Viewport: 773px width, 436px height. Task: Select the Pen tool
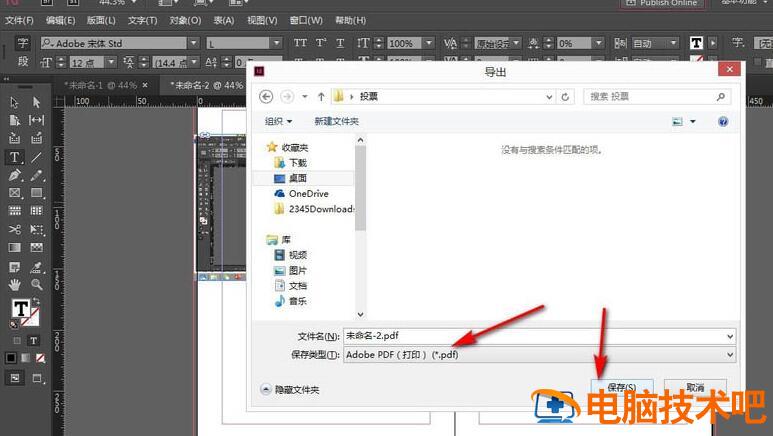click(x=14, y=175)
